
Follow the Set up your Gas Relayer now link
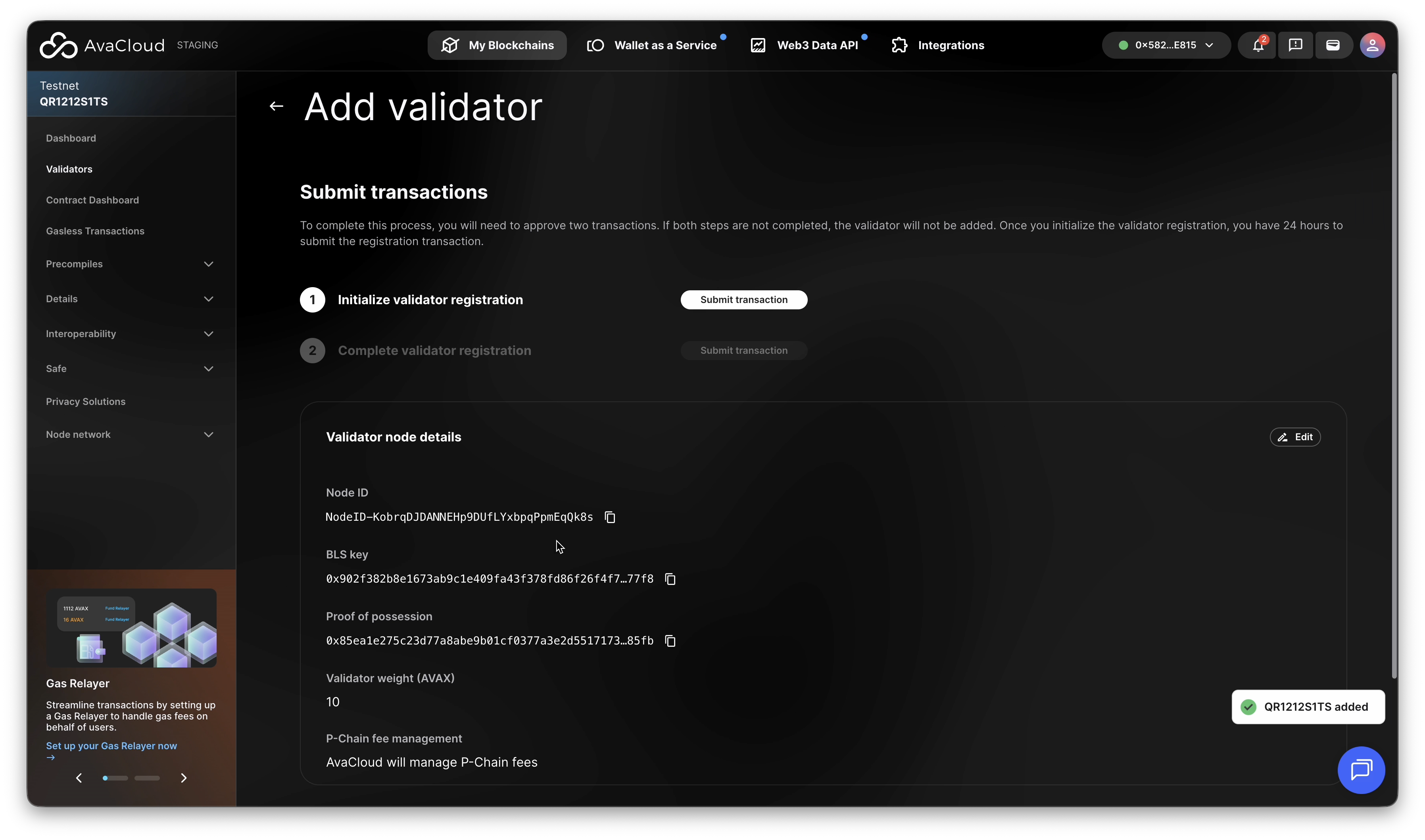111,746
